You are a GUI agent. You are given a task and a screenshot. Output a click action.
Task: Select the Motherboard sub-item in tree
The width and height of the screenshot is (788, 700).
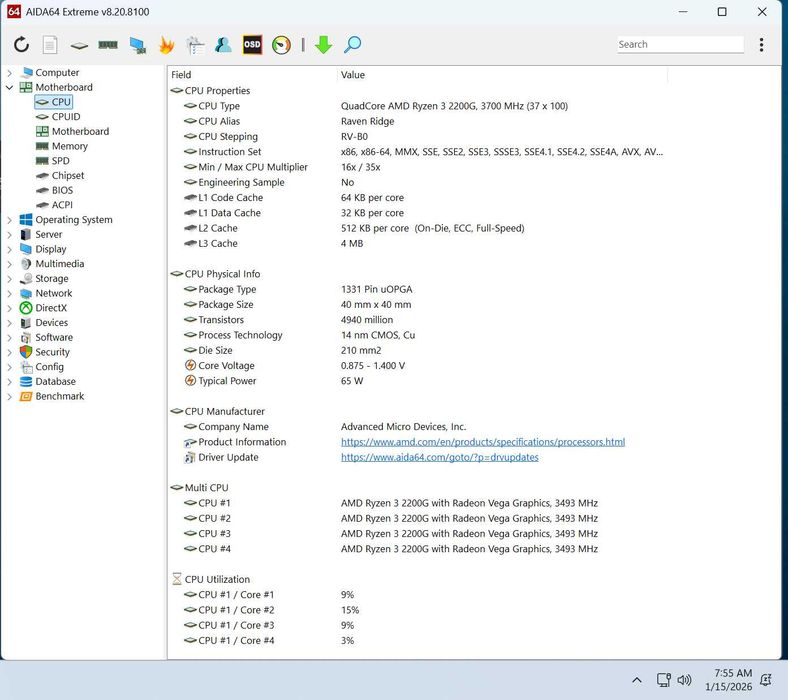(x=72, y=132)
